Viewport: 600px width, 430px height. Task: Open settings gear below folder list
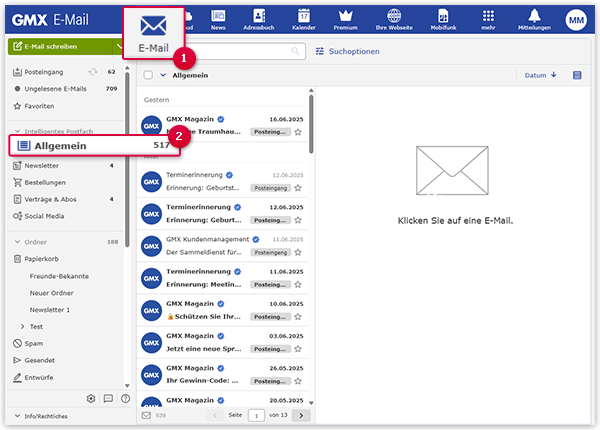(x=91, y=399)
